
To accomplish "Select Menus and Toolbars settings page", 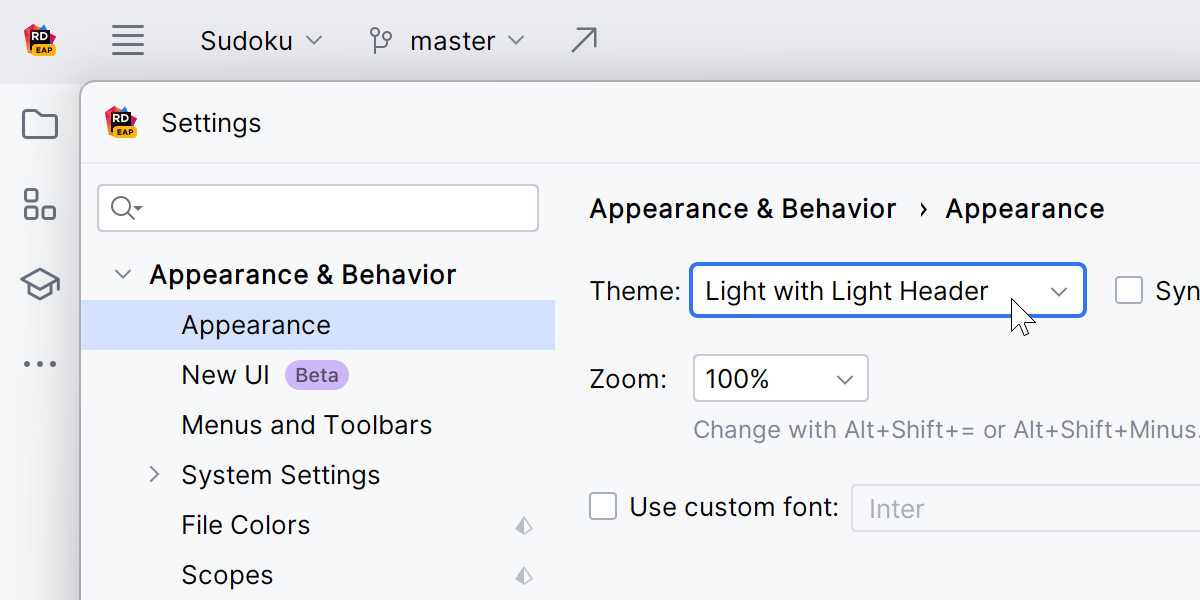I will point(306,425).
